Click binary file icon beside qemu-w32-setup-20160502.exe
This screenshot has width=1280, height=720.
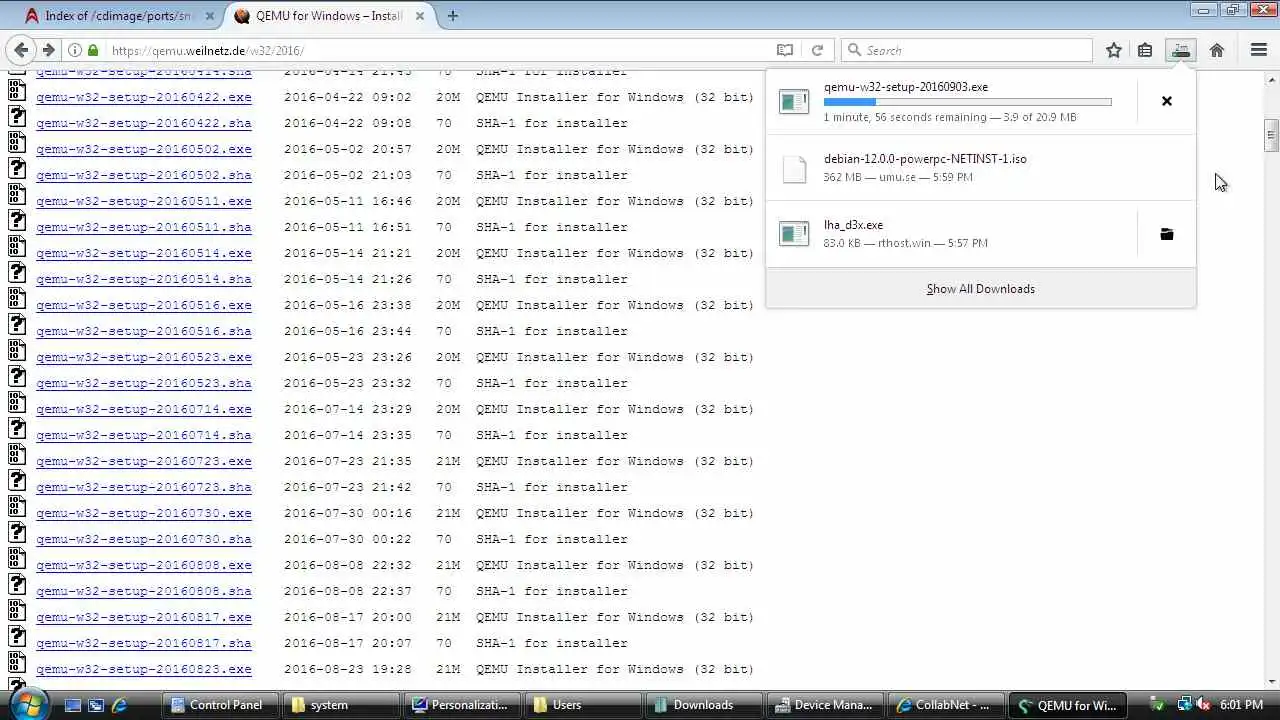(17, 141)
